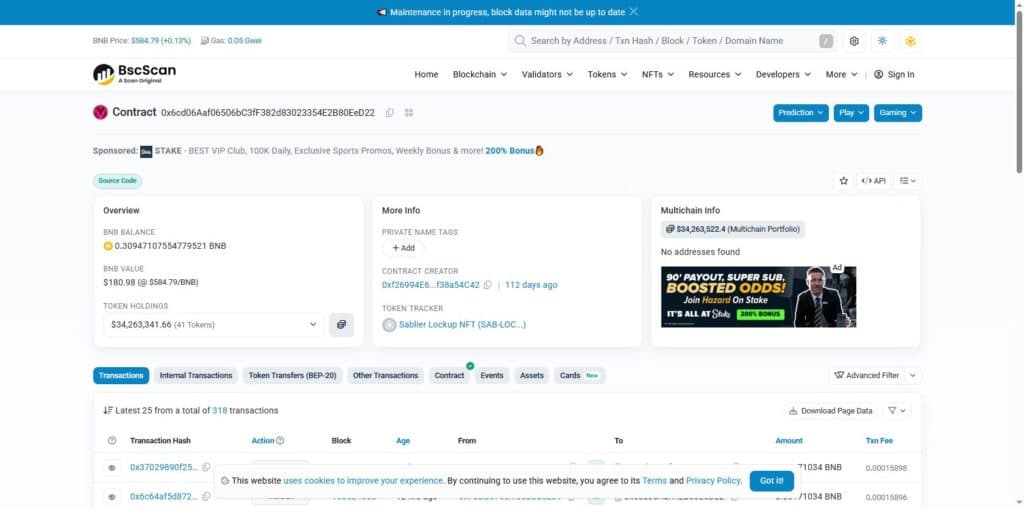Open the Gaming dropdown
The height and width of the screenshot is (508, 1024).
(897, 113)
